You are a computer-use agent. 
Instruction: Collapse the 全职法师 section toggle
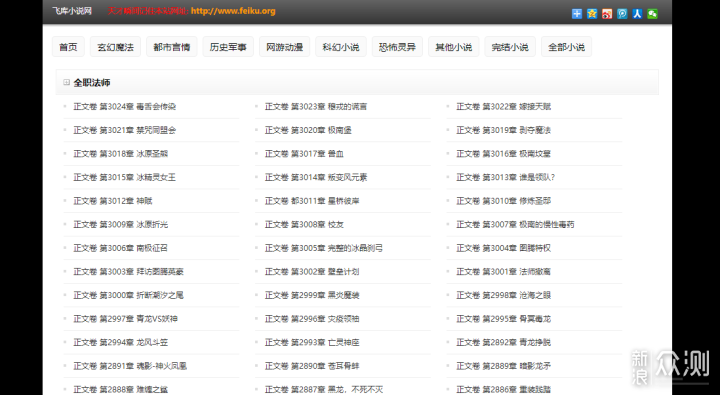(x=67, y=82)
